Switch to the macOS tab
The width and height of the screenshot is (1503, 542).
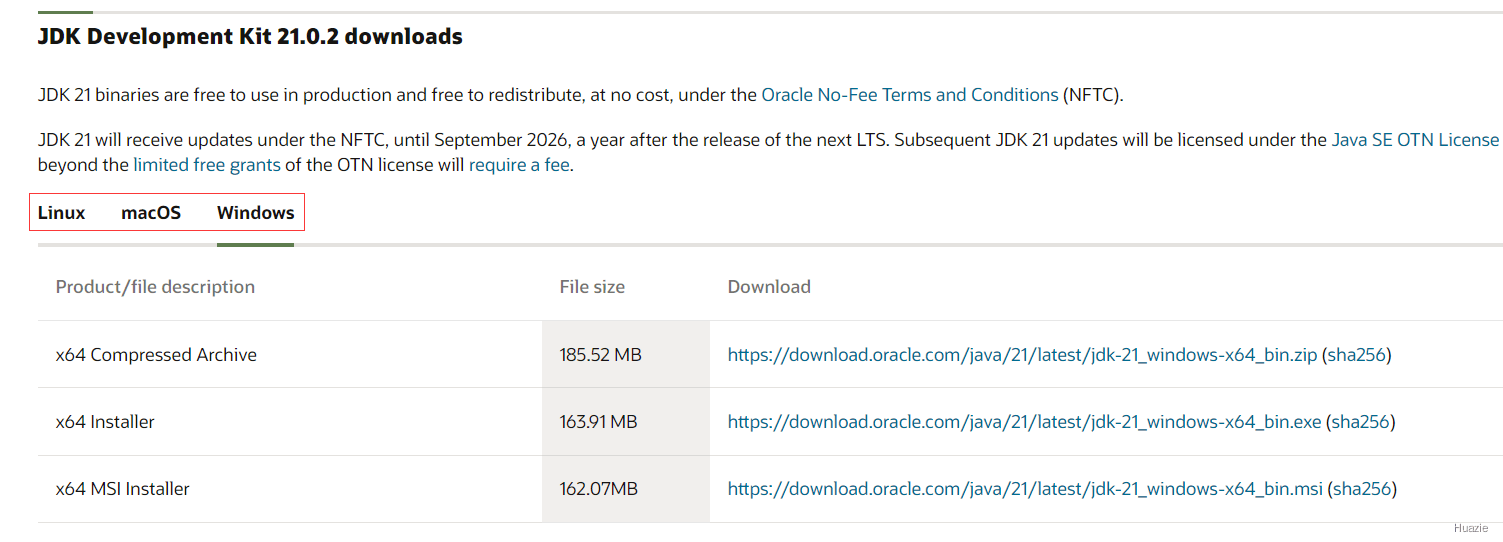click(151, 213)
